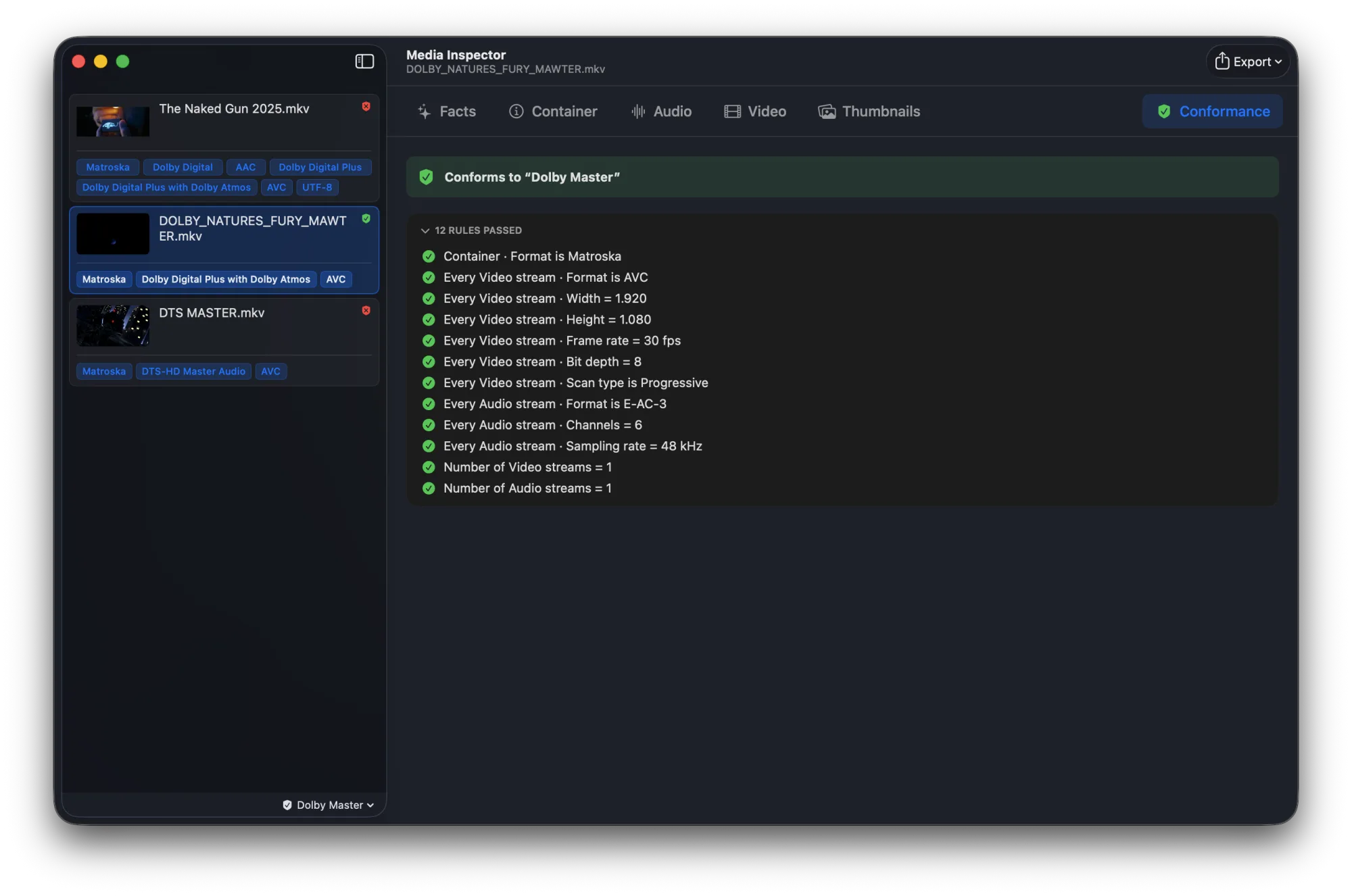Click the check icon beside Frame rate = 30 fps
Image resolution: width=1352 pixels, height=896 pixels.
tap(429, 341)
